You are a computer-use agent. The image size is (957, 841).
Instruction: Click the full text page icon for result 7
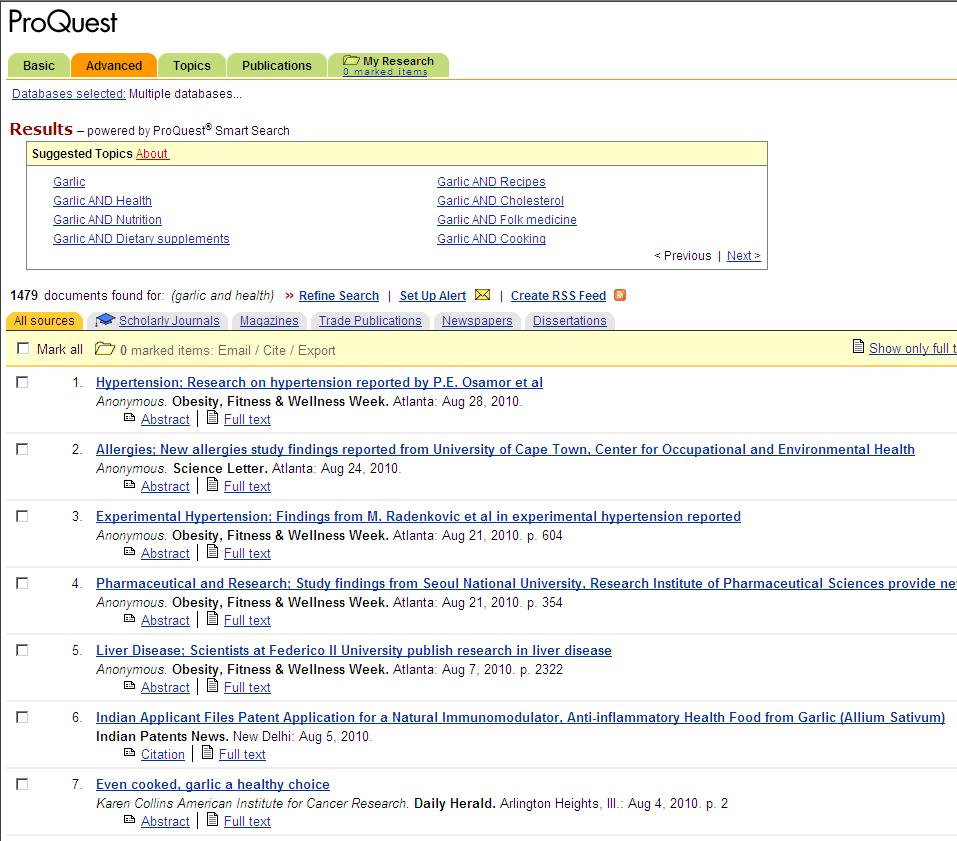pyautogui.click(x=212, y=820)
